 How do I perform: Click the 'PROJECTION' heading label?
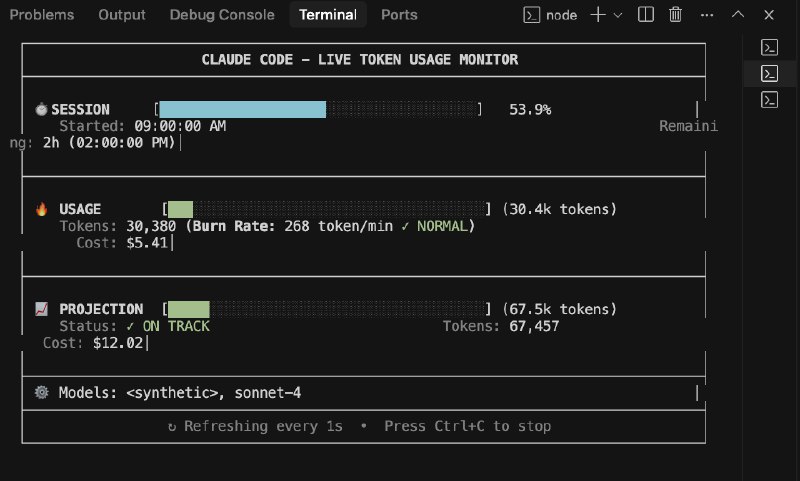click(x=101, y=309)
